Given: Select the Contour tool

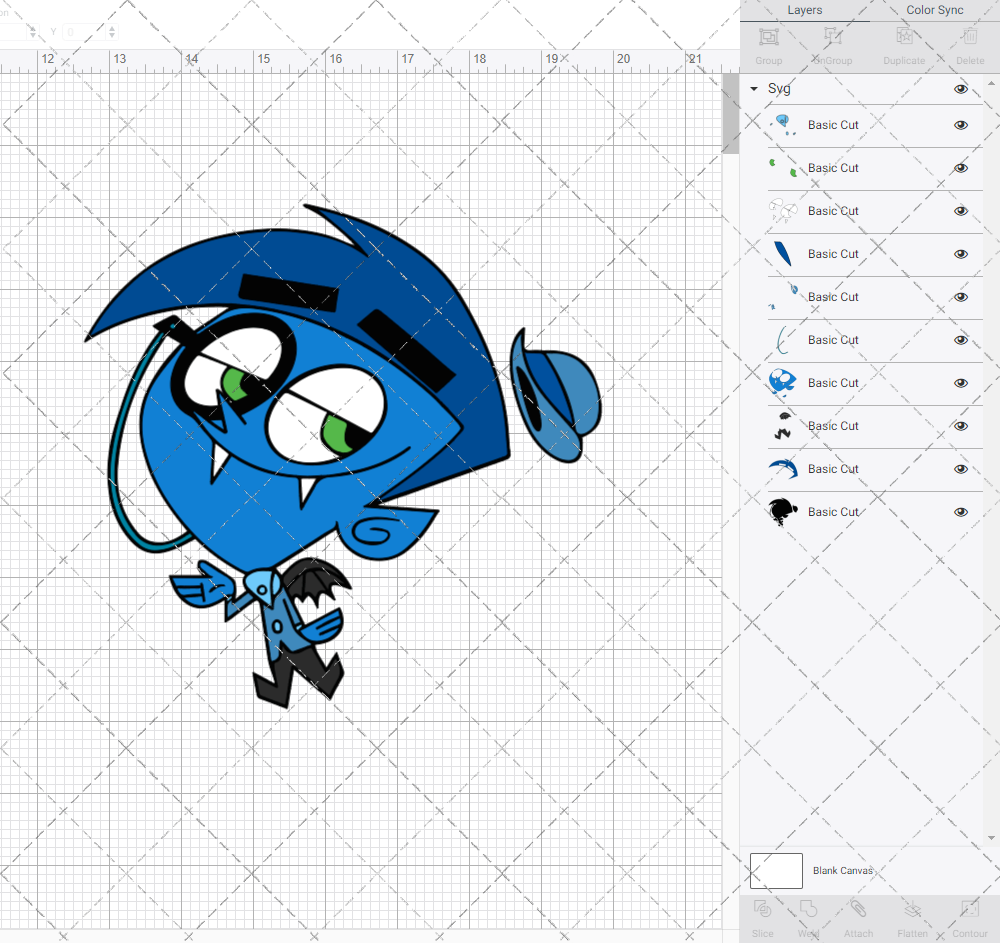Looking at the screenshot, I should [x=969, y=909].
